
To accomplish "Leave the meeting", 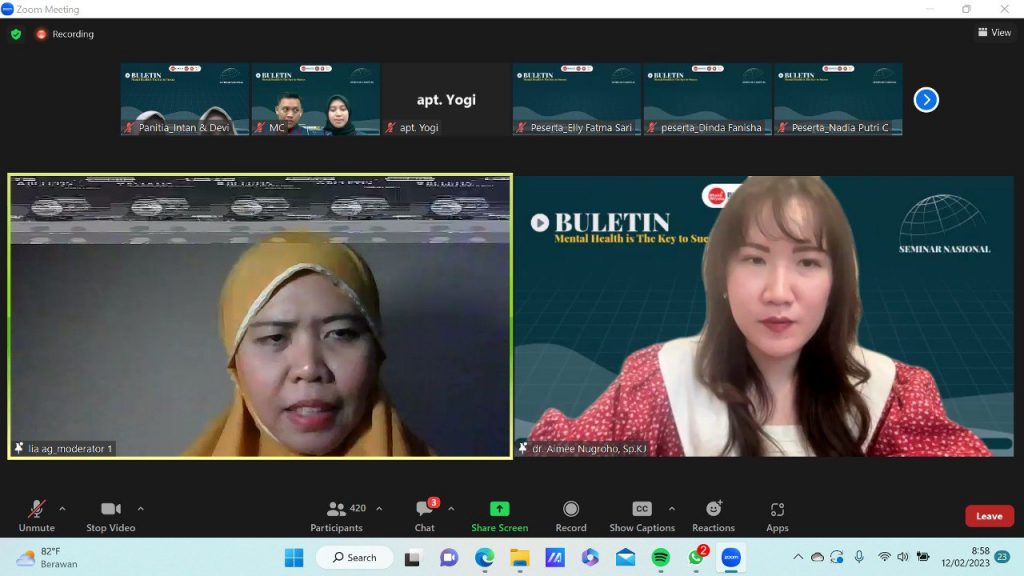I will [x=988, y=516].
